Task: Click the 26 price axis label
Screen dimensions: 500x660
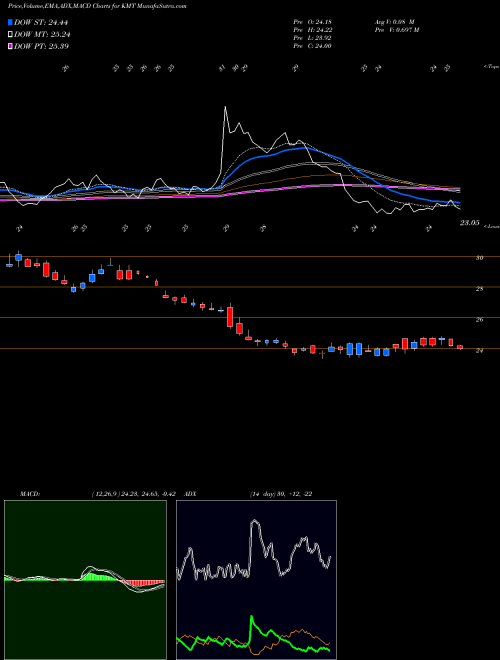Action: pos(479,320)
